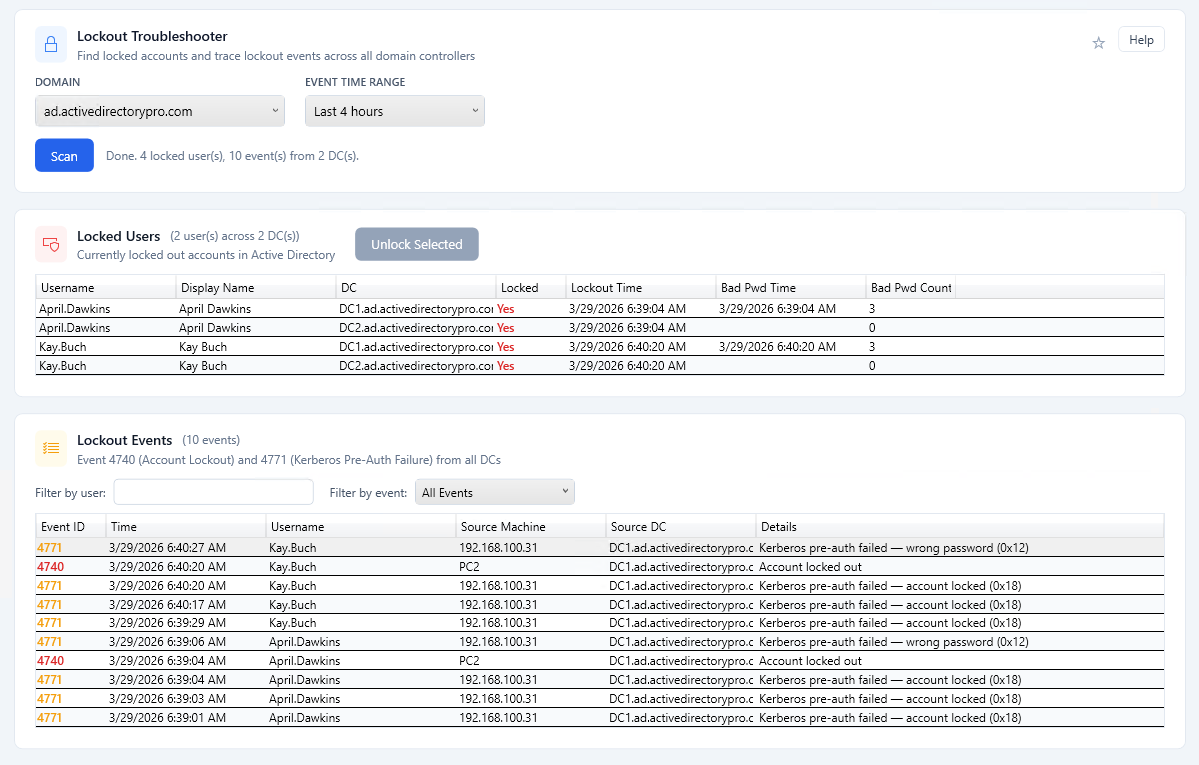Screen dimensions: 1199x765
Task: Click the scan status message text
Action: tap(232, 156)
